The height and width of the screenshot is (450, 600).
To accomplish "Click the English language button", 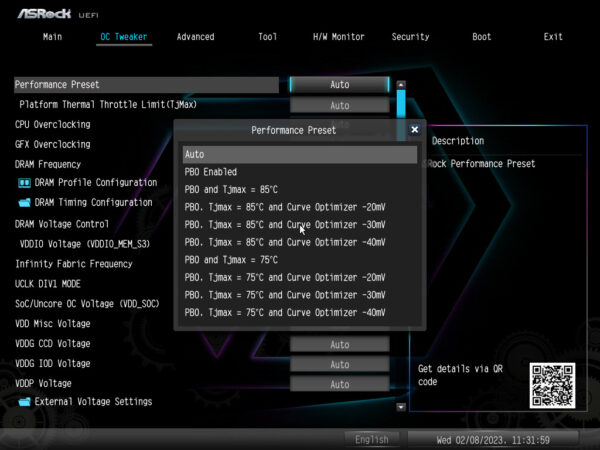I will (372, 440).
